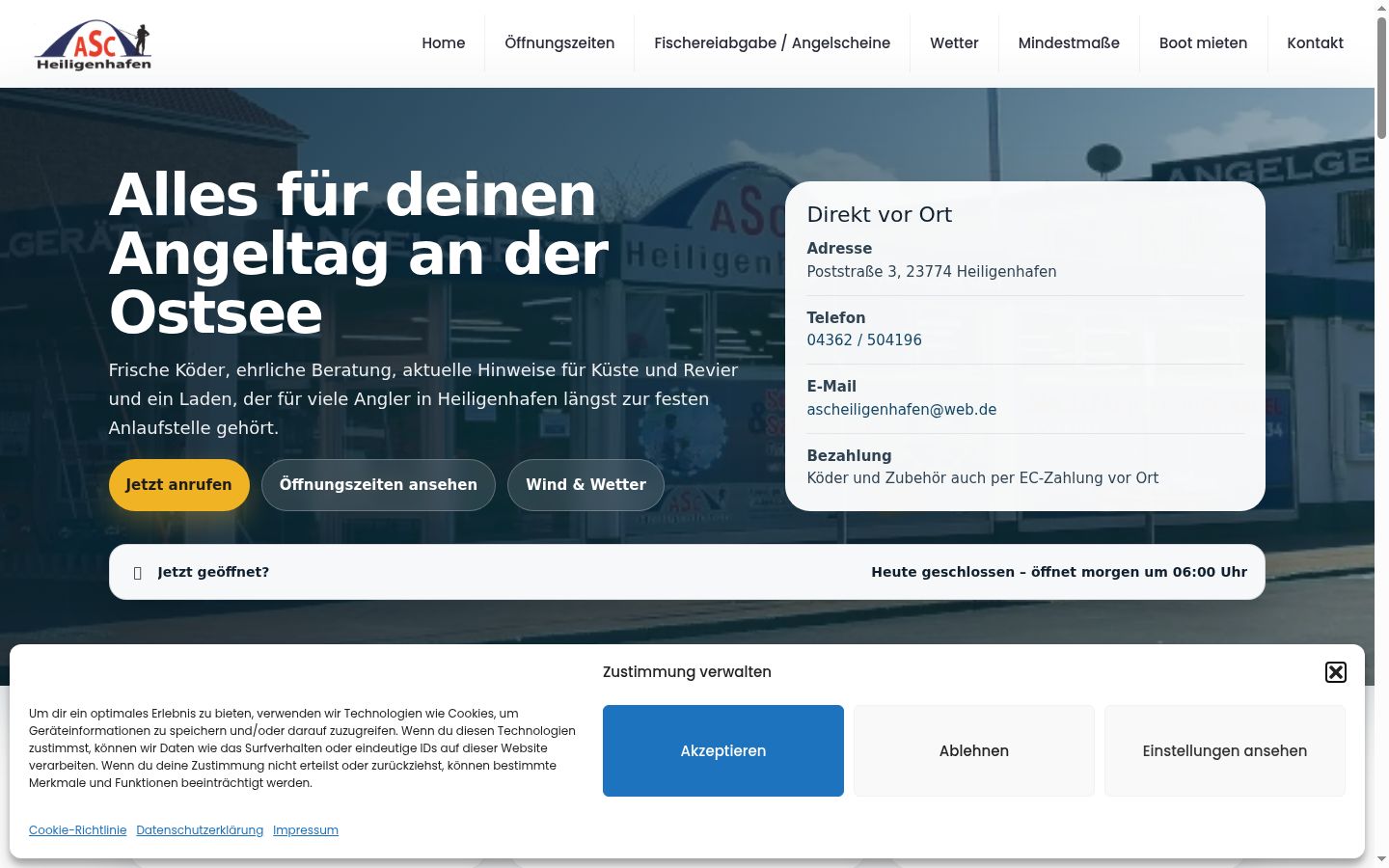Click the clock icon beside Jetzt geöffnet

coord(137,573)
